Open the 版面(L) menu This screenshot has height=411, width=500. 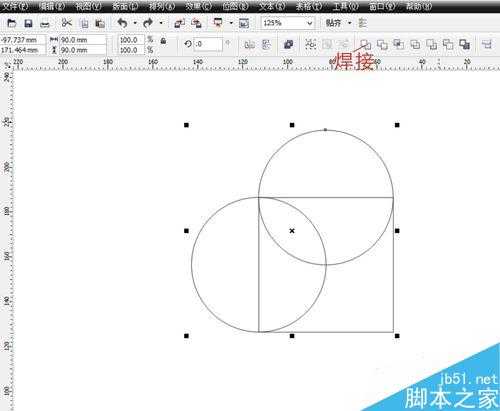tap(125, 6)
